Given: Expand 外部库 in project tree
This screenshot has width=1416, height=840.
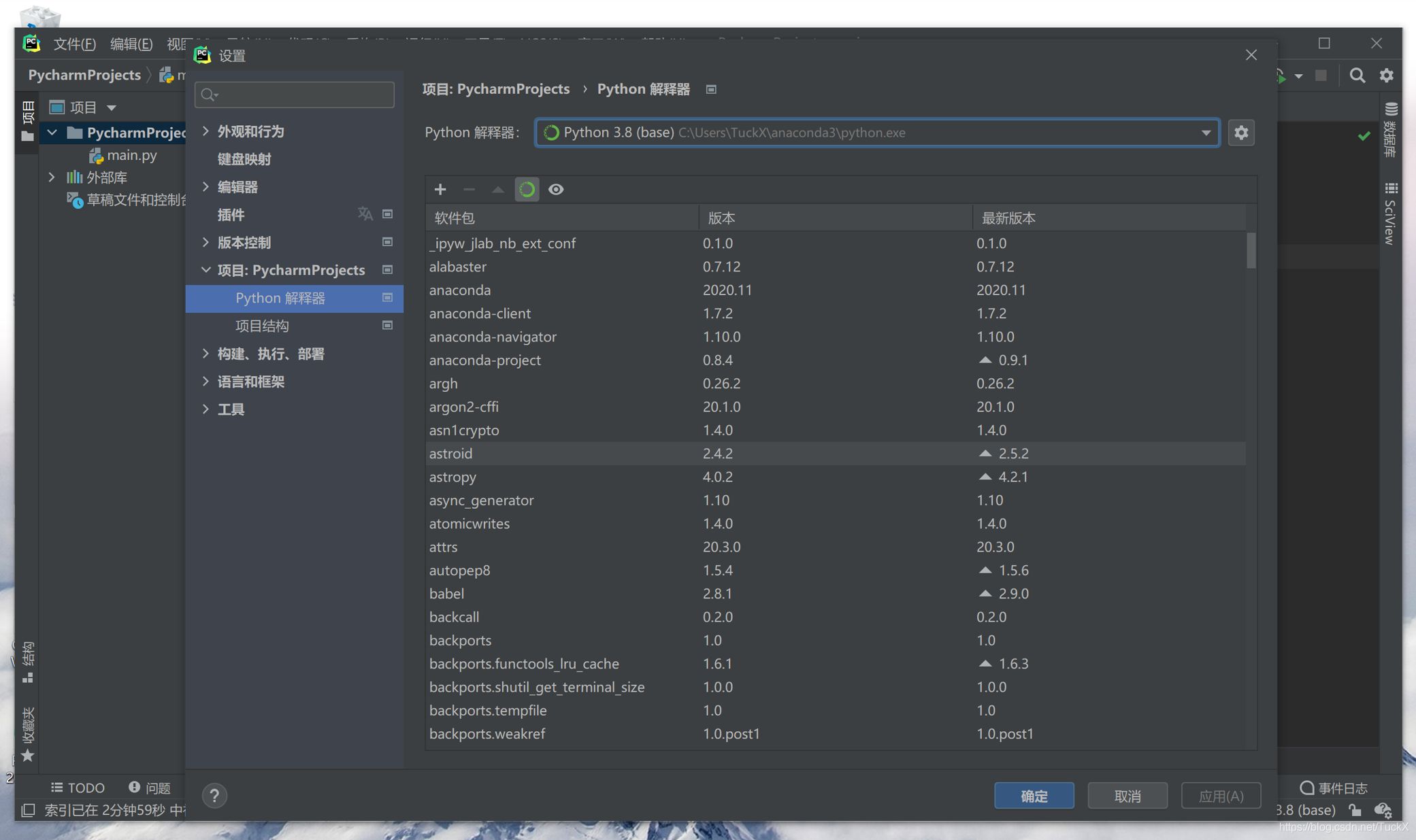Looking at the screenshot, I should click(52, 178).
